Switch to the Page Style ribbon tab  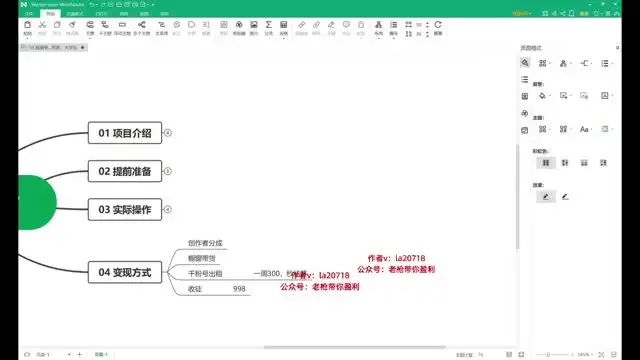(75, 13)
